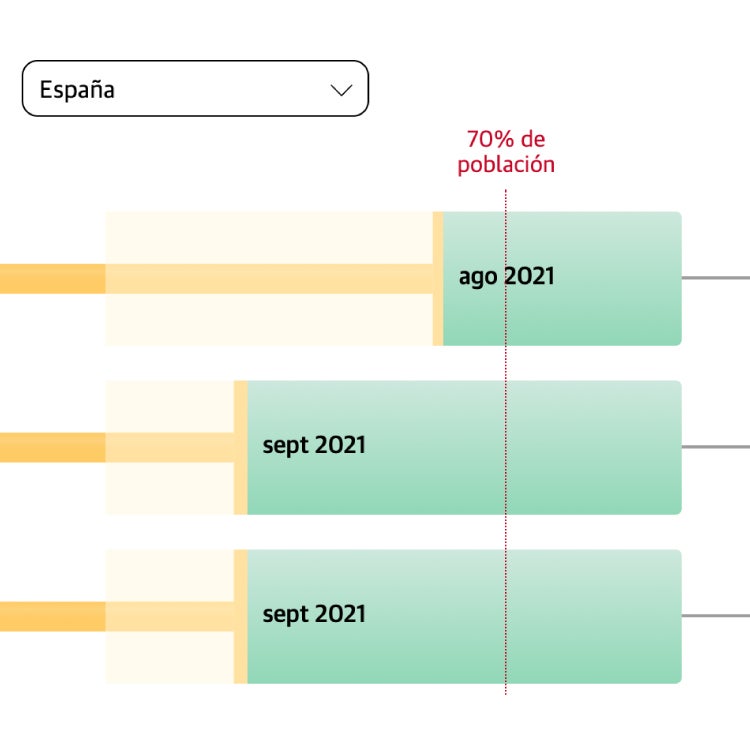Click the orange line left of the top bar
750x750 pixels.
coord(52,279)
